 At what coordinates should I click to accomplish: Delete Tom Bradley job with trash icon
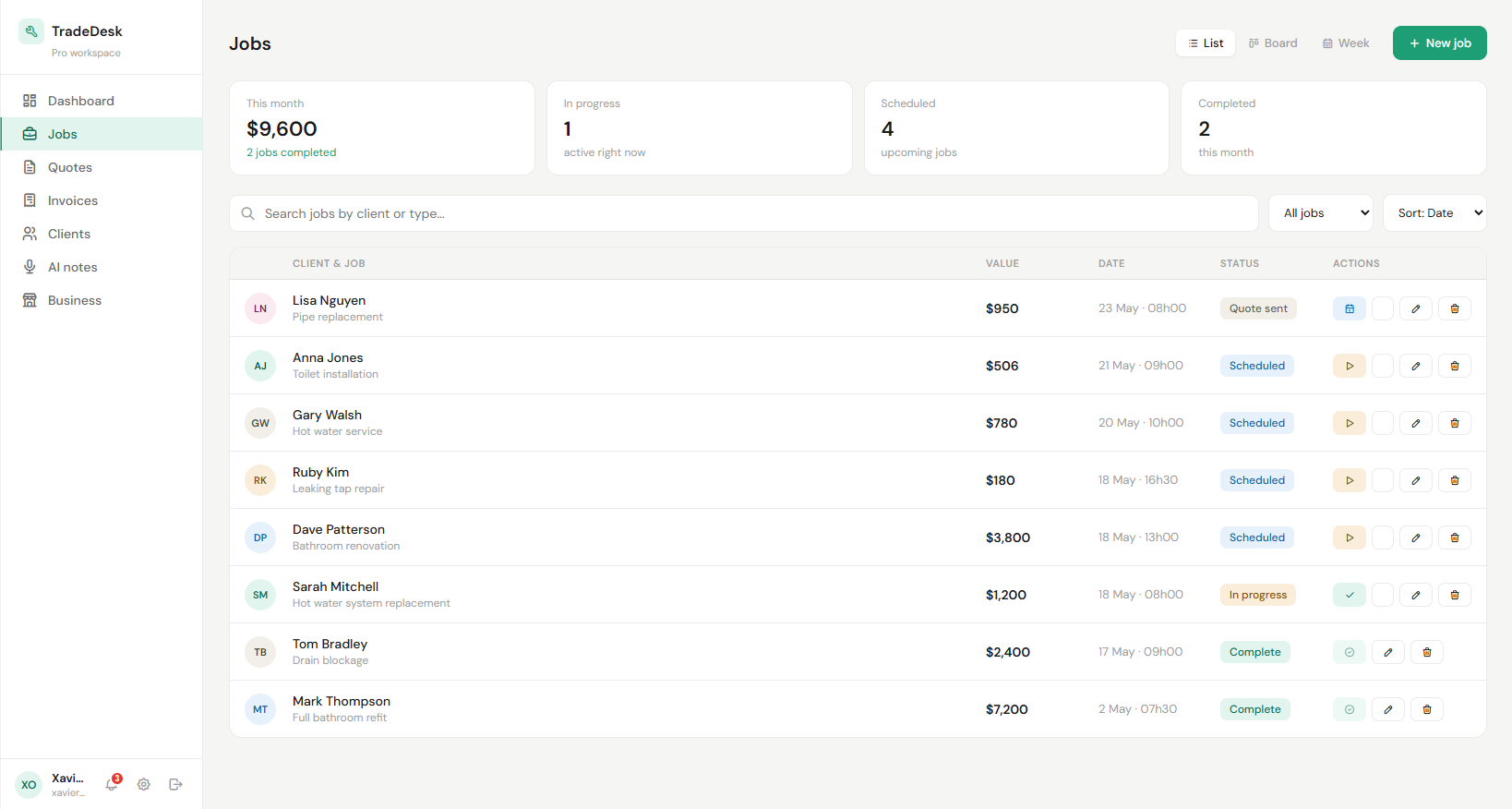pos(1426,652)
